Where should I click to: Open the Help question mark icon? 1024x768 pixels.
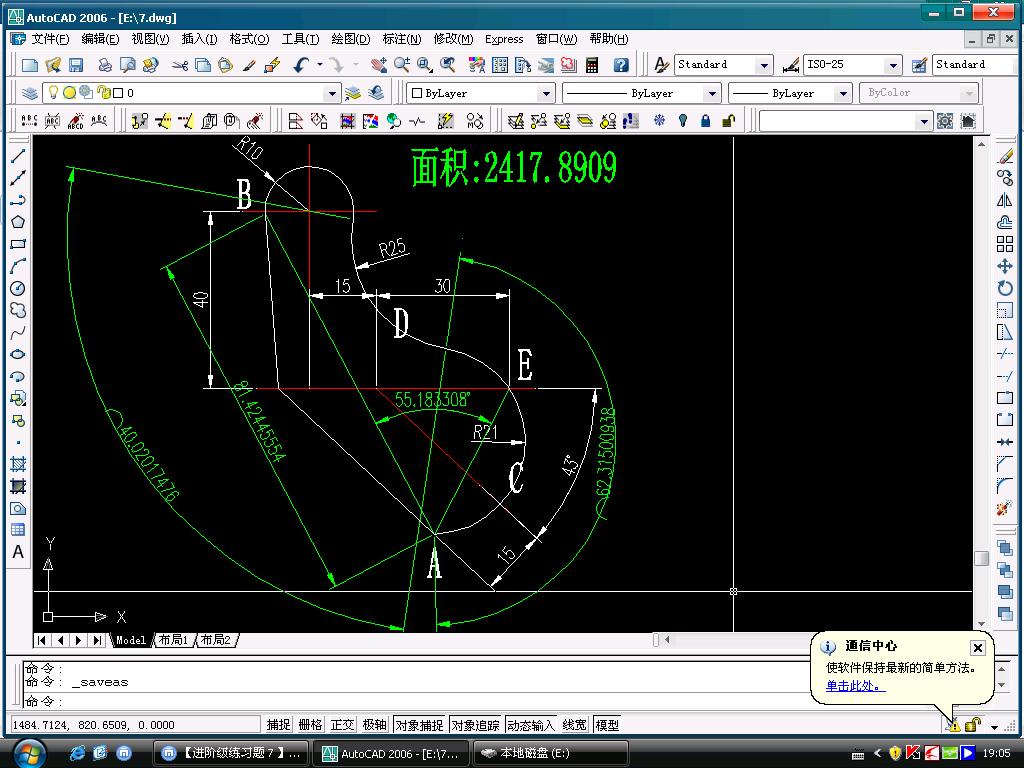[621, 65]
